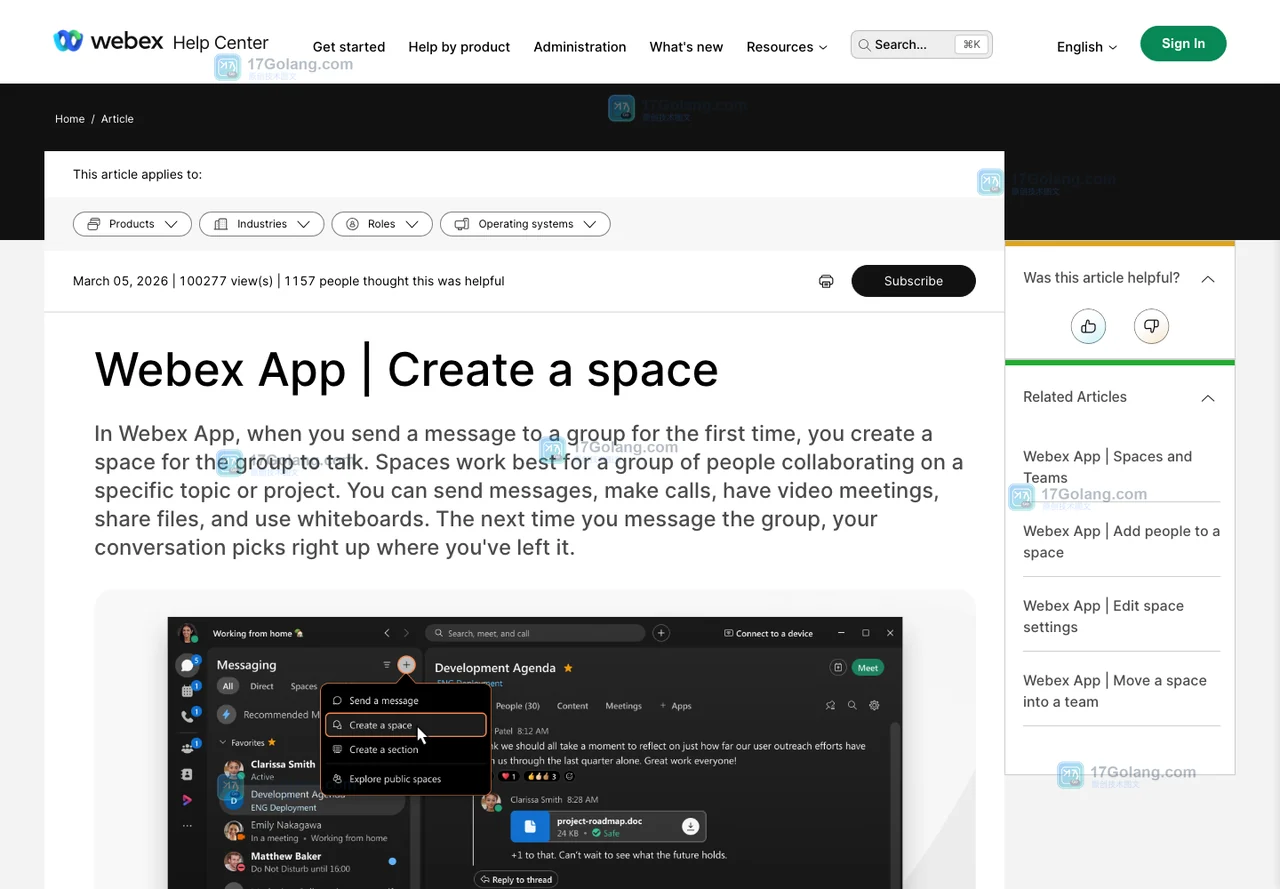Image resolution: width=1280 pixels, height=889 pixels.
Task: Click the article publish date text
Action: pos(120,281)
